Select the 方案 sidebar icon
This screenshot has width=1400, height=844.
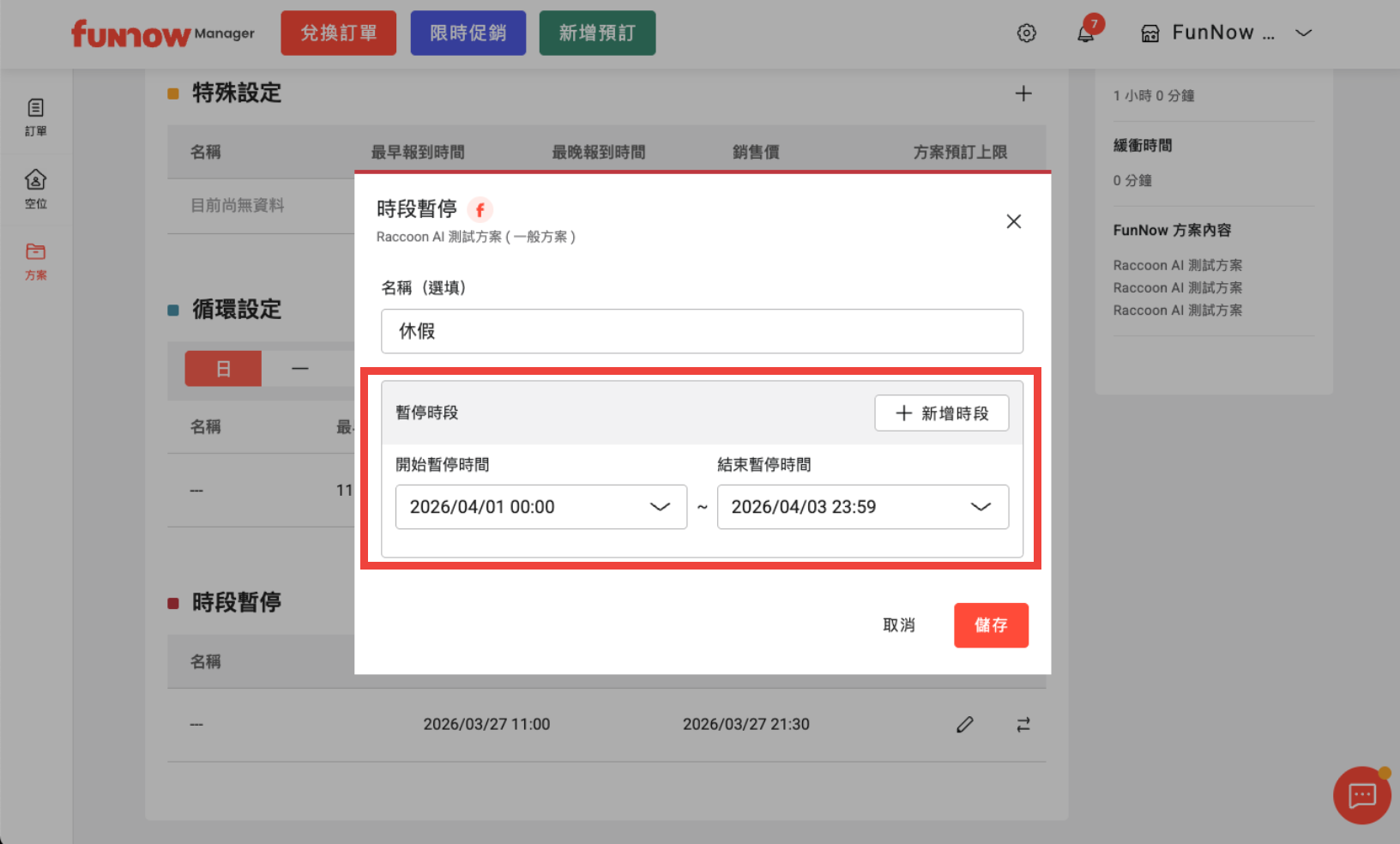(36, 261)
